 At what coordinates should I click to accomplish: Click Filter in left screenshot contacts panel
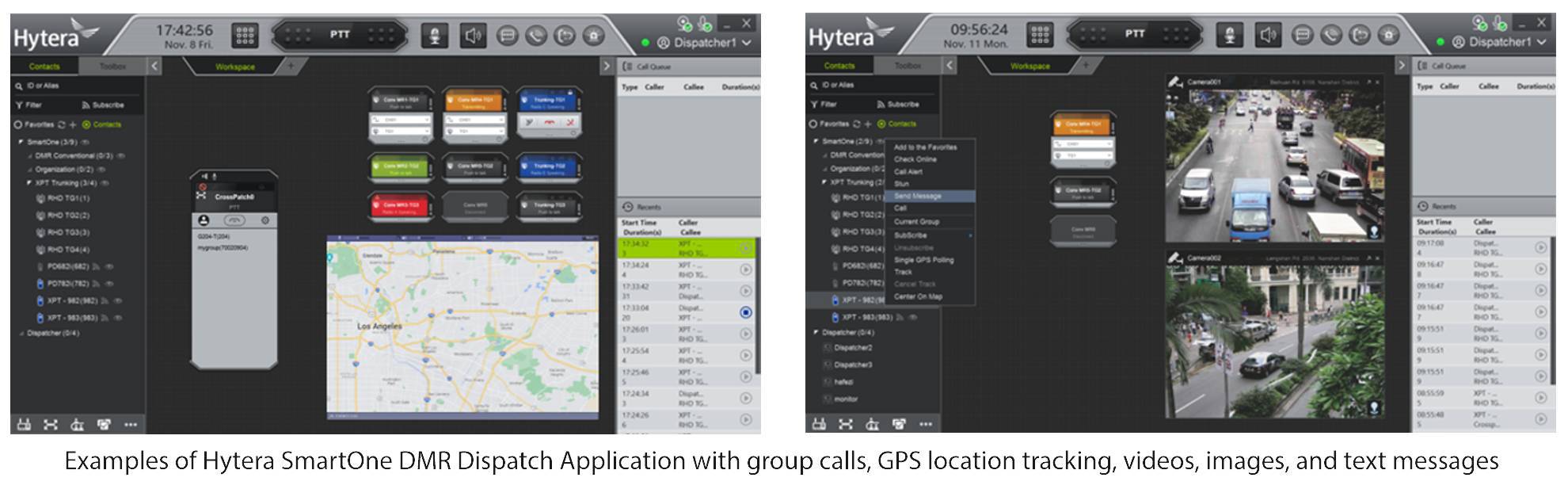point(29,105)
